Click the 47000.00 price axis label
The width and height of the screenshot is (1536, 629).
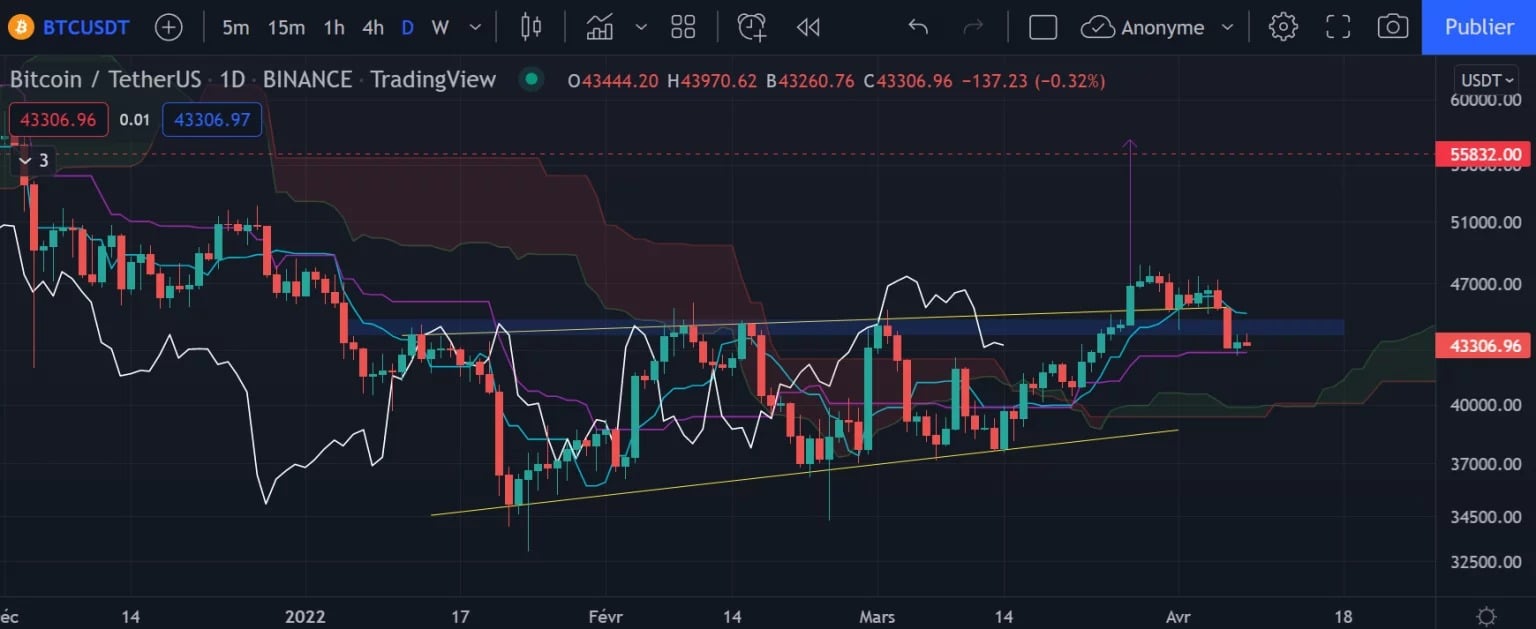coord(1485,285)
